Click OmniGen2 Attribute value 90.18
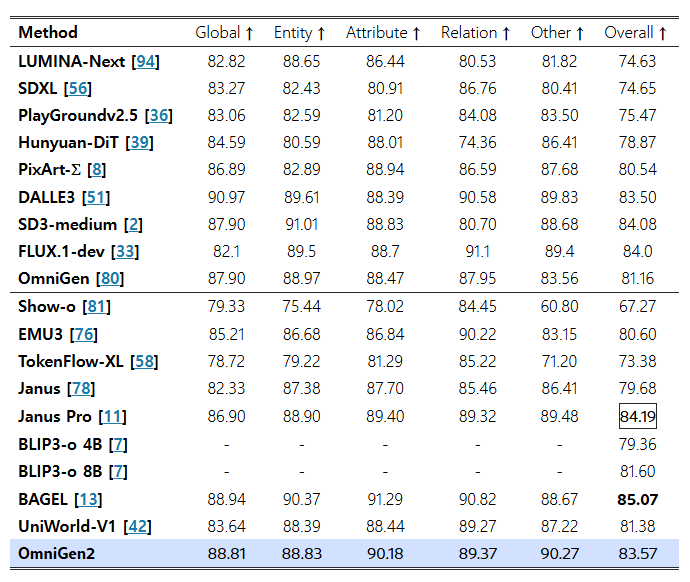Image resolution: width=690 pixels, height=582 pixels. (385, 553)
